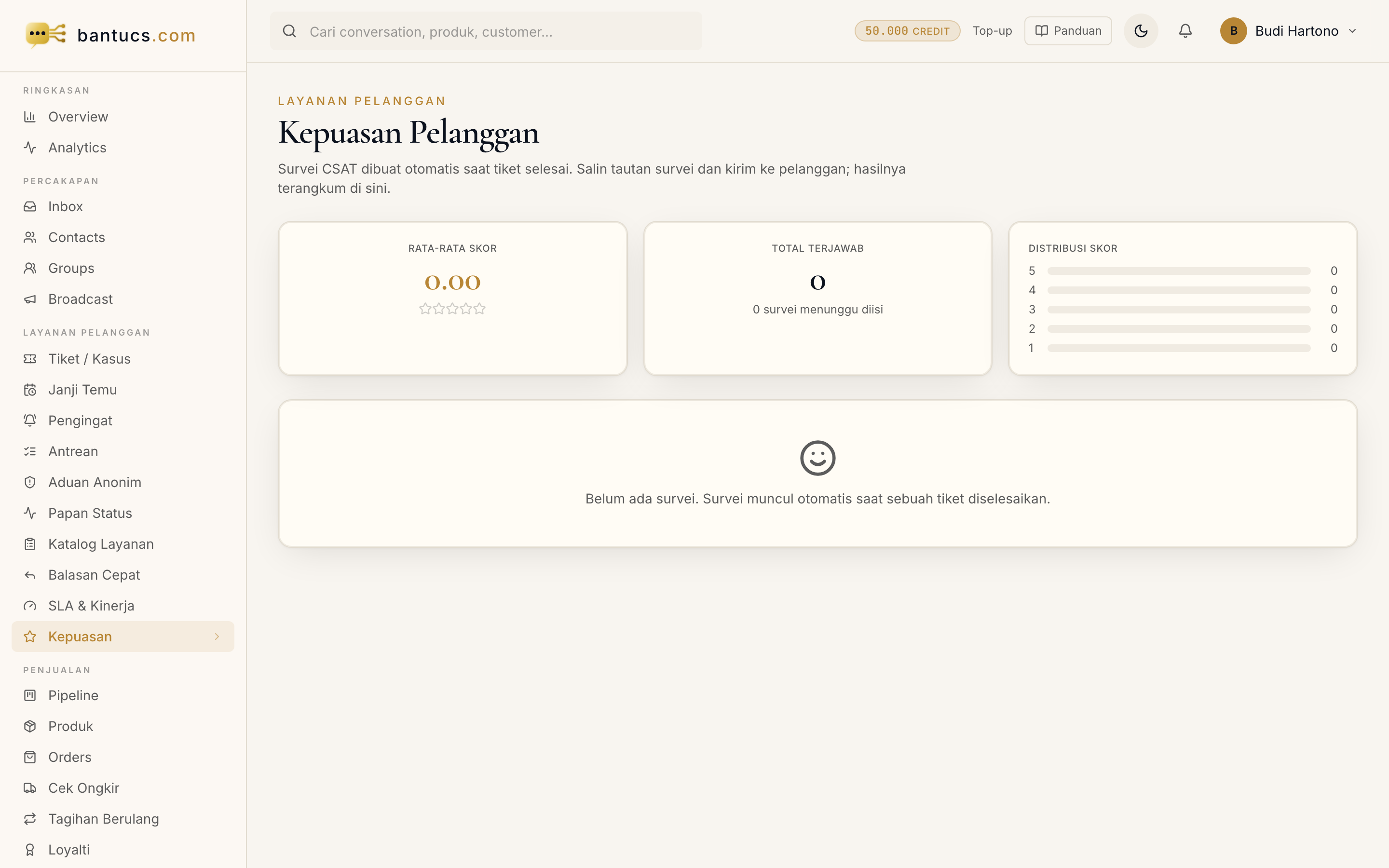
Task: Navigate to Contacts
Action: (x=123, y=237)
